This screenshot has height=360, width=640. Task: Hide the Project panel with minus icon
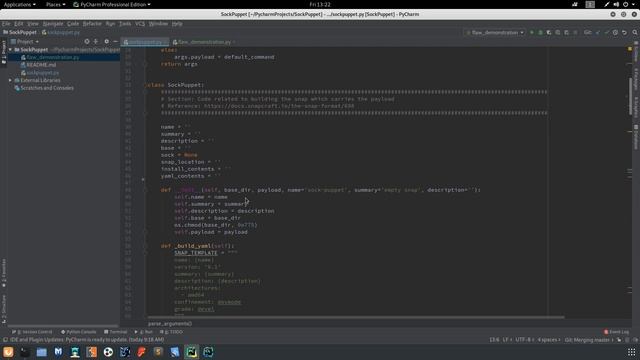pyautogui.click(x=115, y=41)
